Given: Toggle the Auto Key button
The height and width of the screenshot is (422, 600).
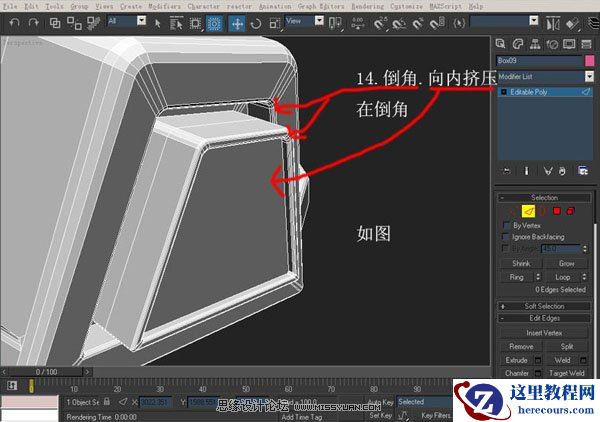Looking at the screenshot, I should coord(380,402).
